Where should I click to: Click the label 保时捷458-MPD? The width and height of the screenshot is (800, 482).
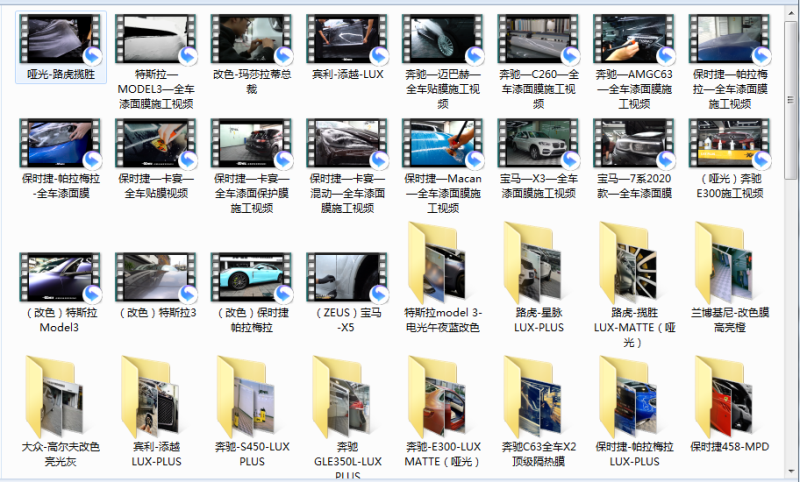click(x=730, y=447)
